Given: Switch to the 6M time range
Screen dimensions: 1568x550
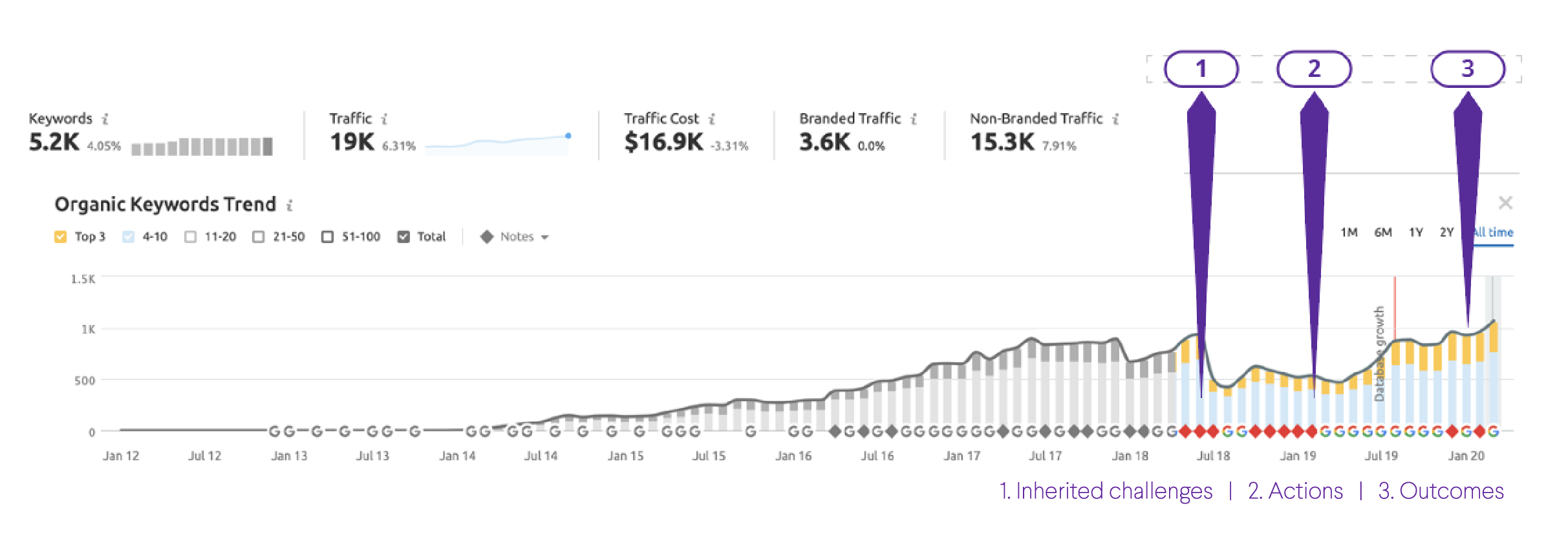Looking at the screenshot, I should coord(1383,233).
